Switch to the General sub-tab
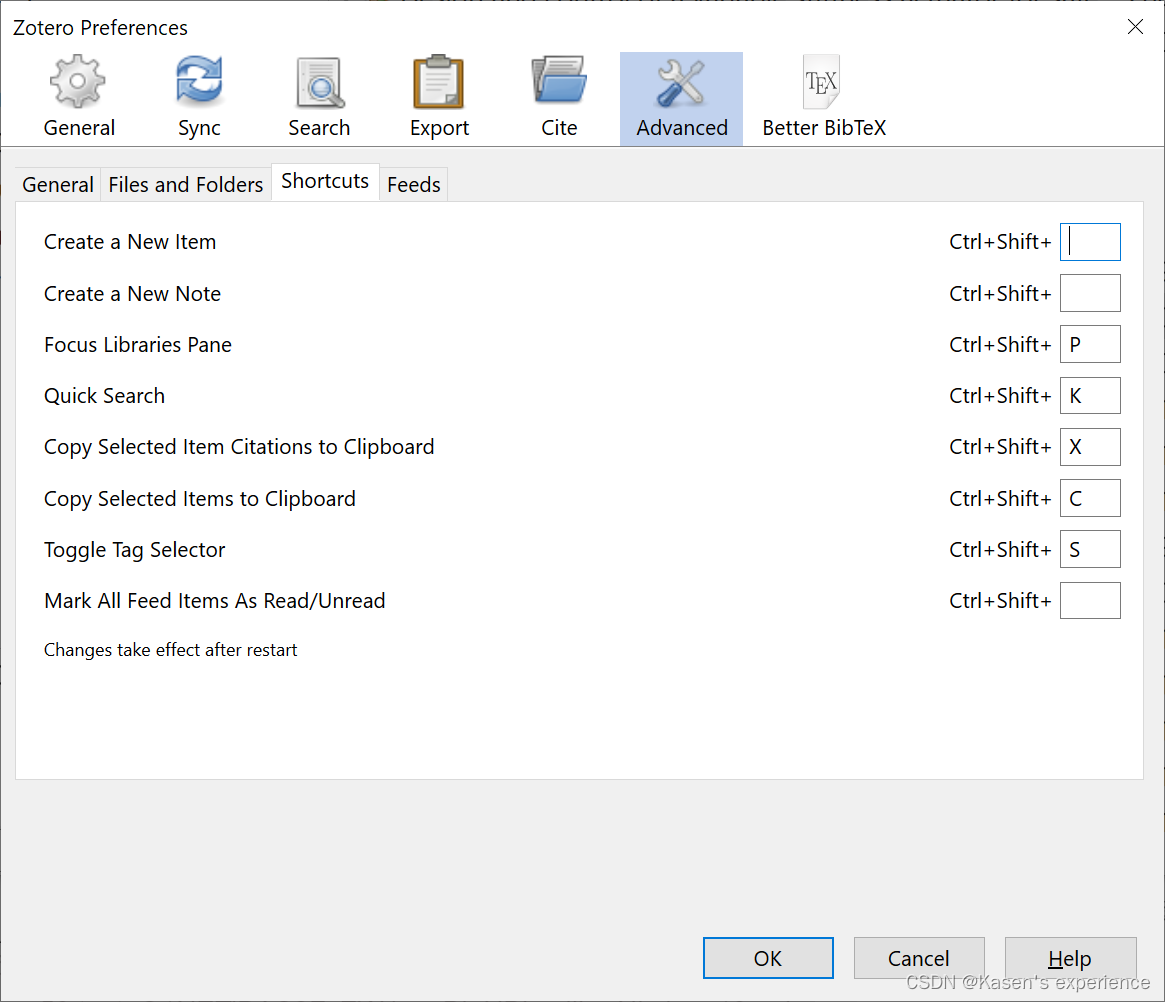The image size is (1165, 1002). click(x=58, y=184)
